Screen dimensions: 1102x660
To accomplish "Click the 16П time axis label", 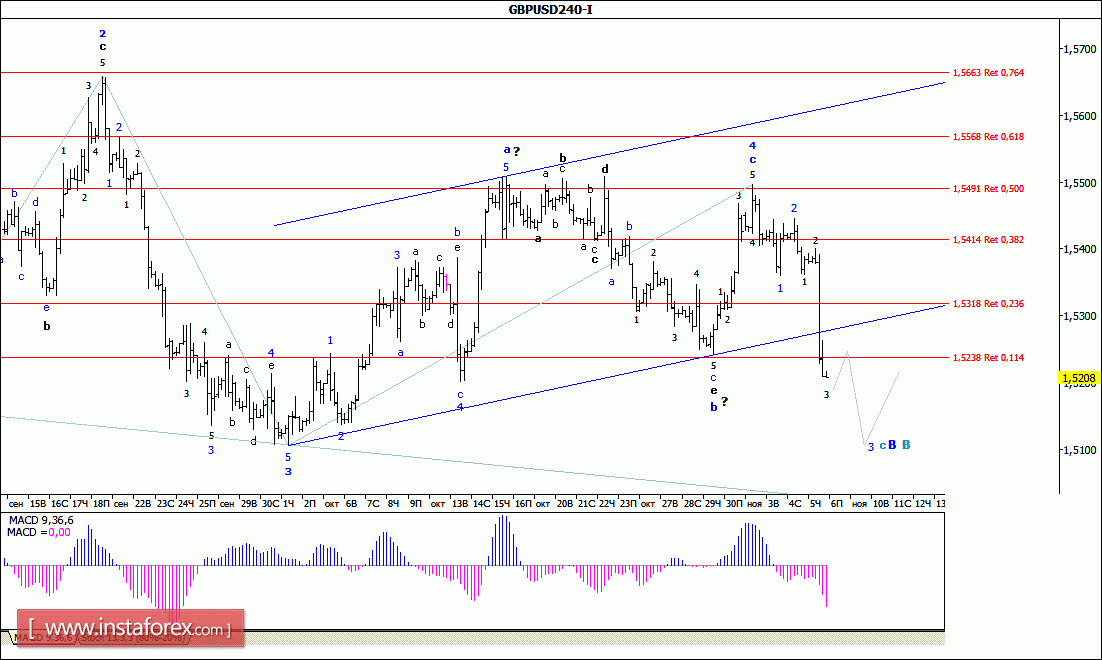I will click(x=523, y=503).
